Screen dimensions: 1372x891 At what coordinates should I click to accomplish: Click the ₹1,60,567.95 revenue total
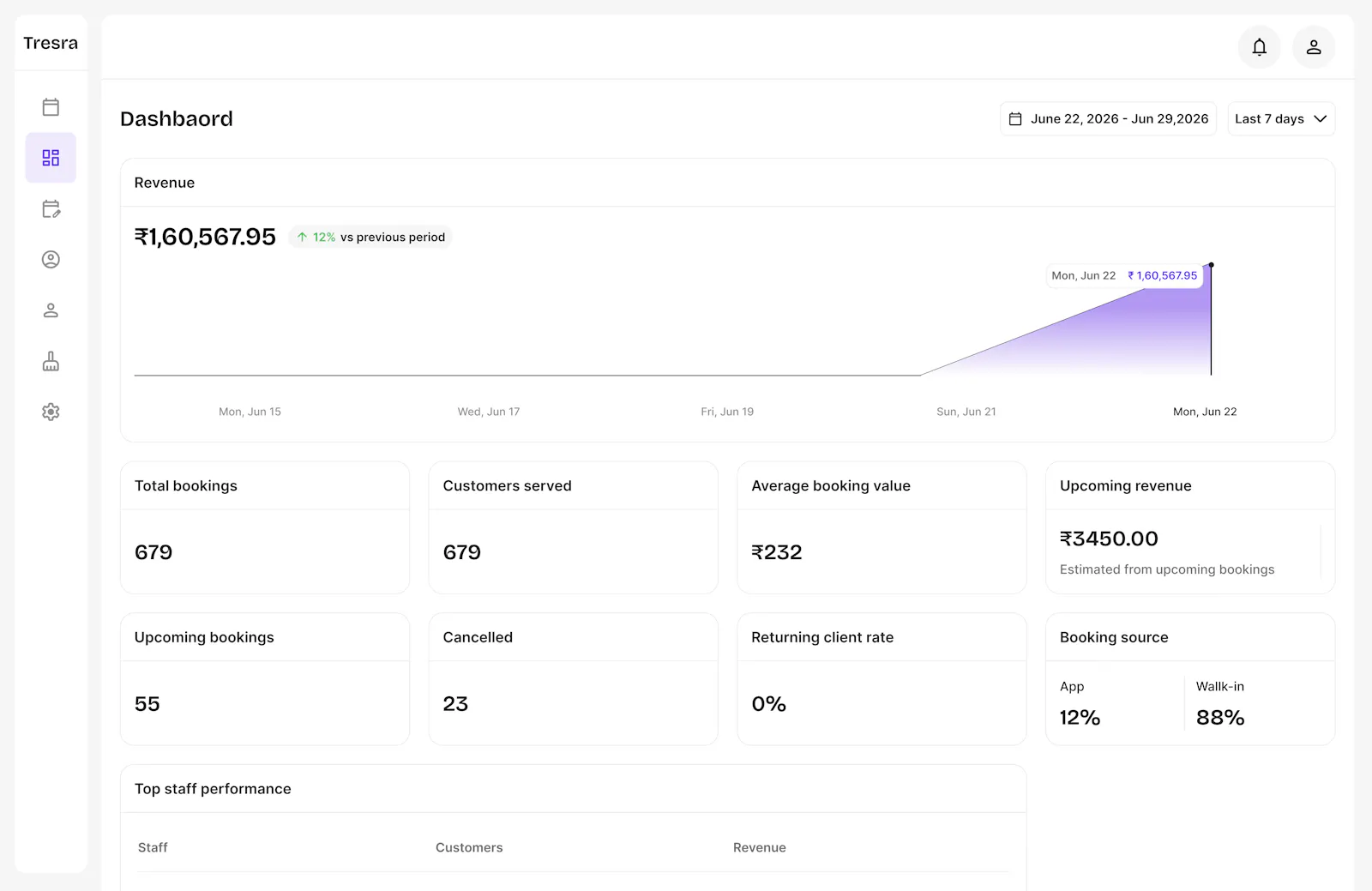click(205, 237)
